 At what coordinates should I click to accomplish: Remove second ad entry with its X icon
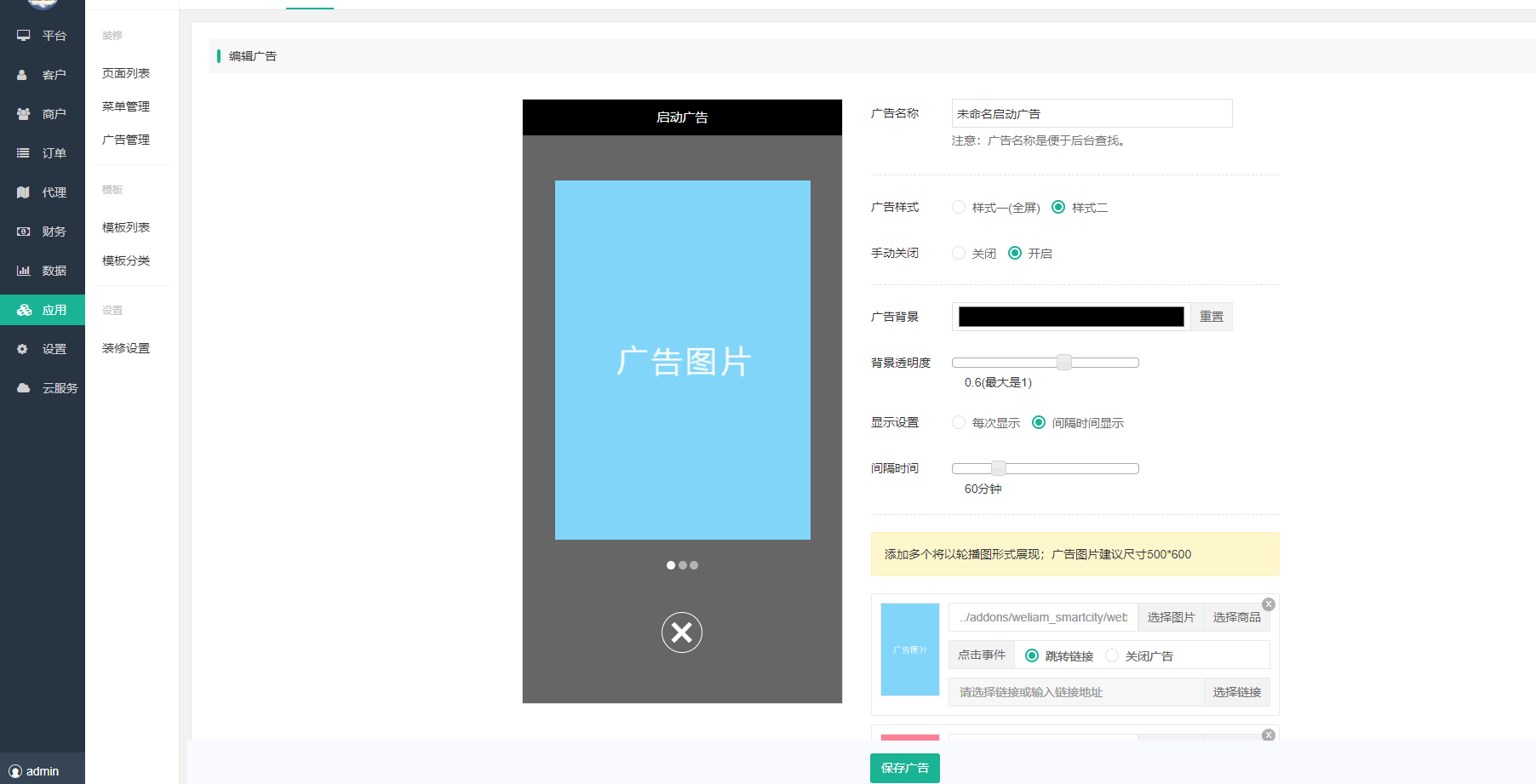(1269, 735)
